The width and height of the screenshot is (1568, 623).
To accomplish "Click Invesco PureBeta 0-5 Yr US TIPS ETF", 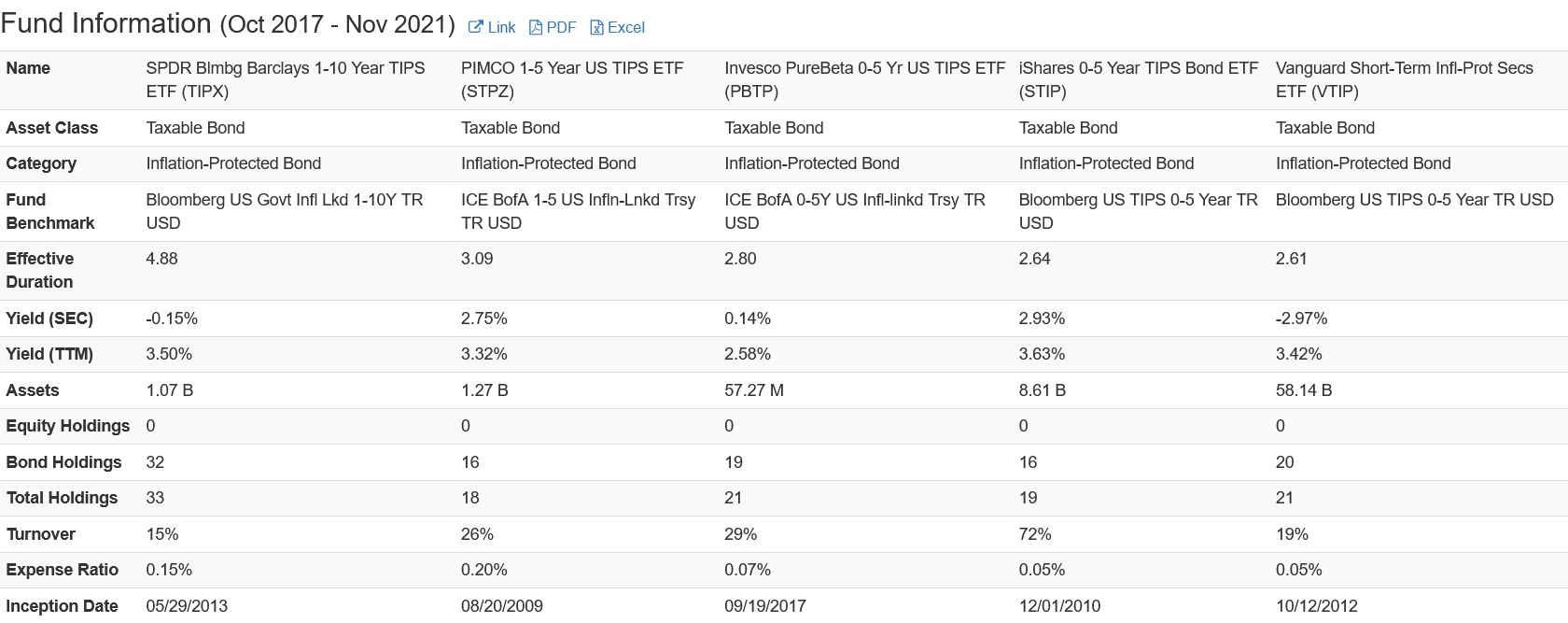I will tap(864, 79).
